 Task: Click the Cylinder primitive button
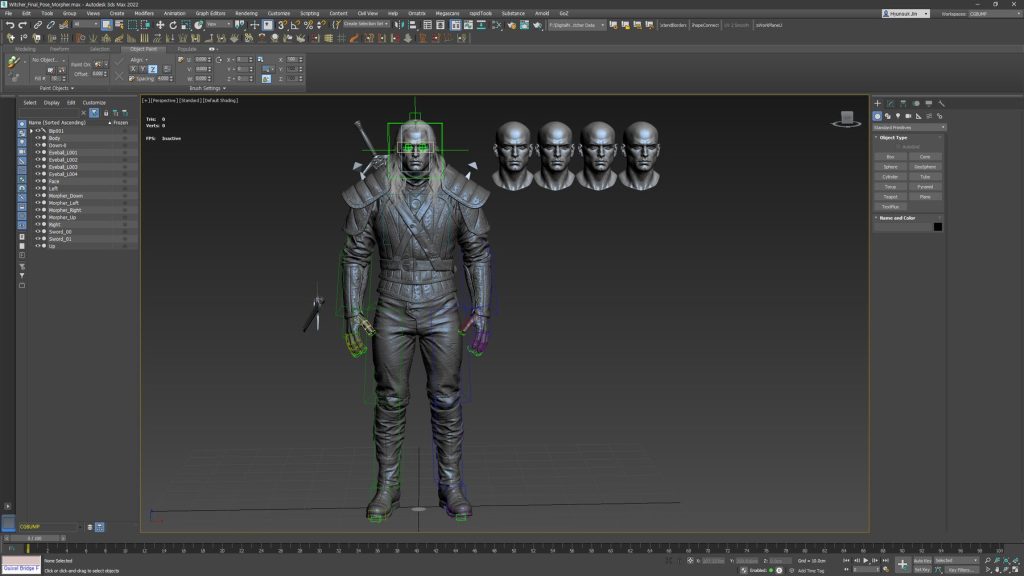(x=890, y=176)
